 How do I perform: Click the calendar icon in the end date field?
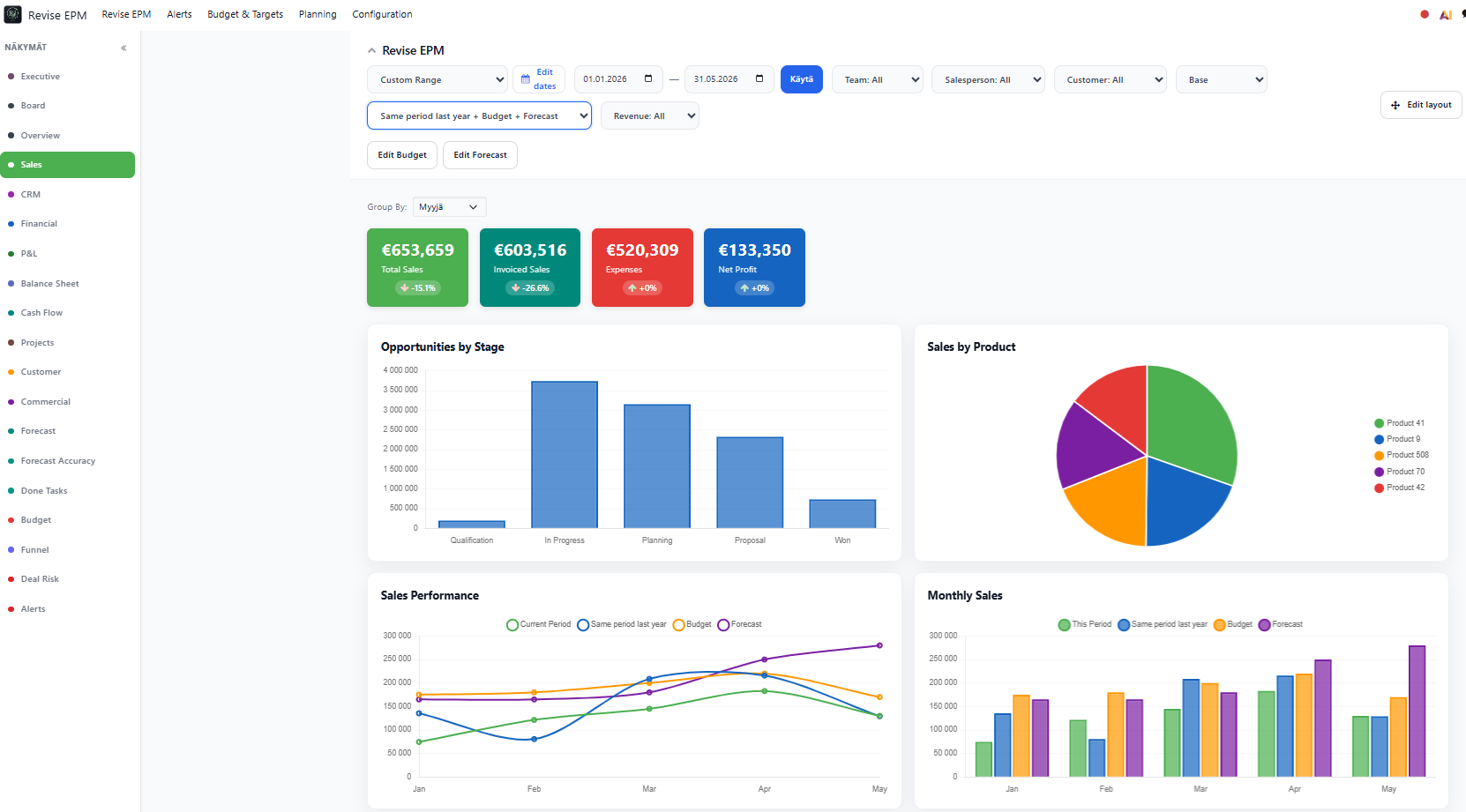(x=759, y=78)
